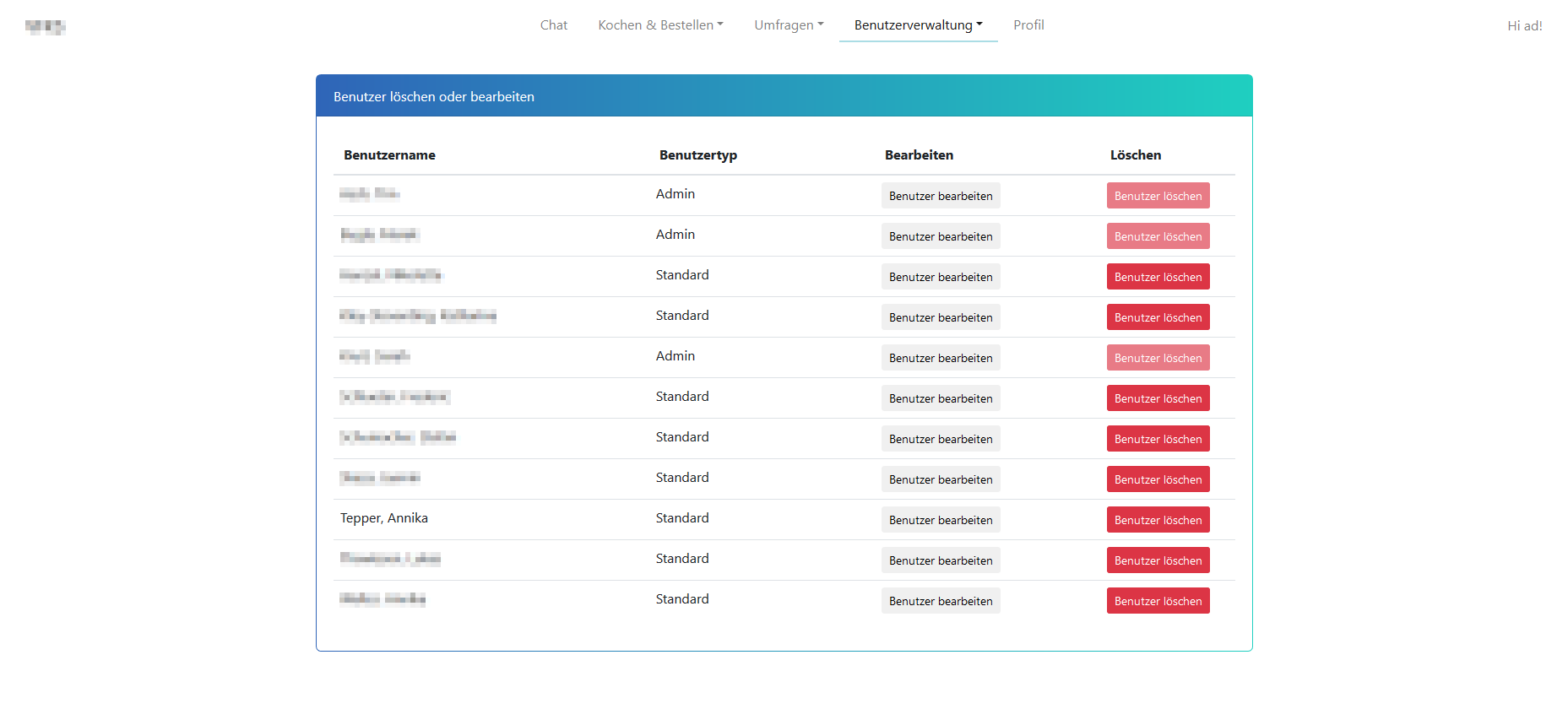Delete the user directly below Tepper, Annika

pyautogui.click(x=1158, y=560)
